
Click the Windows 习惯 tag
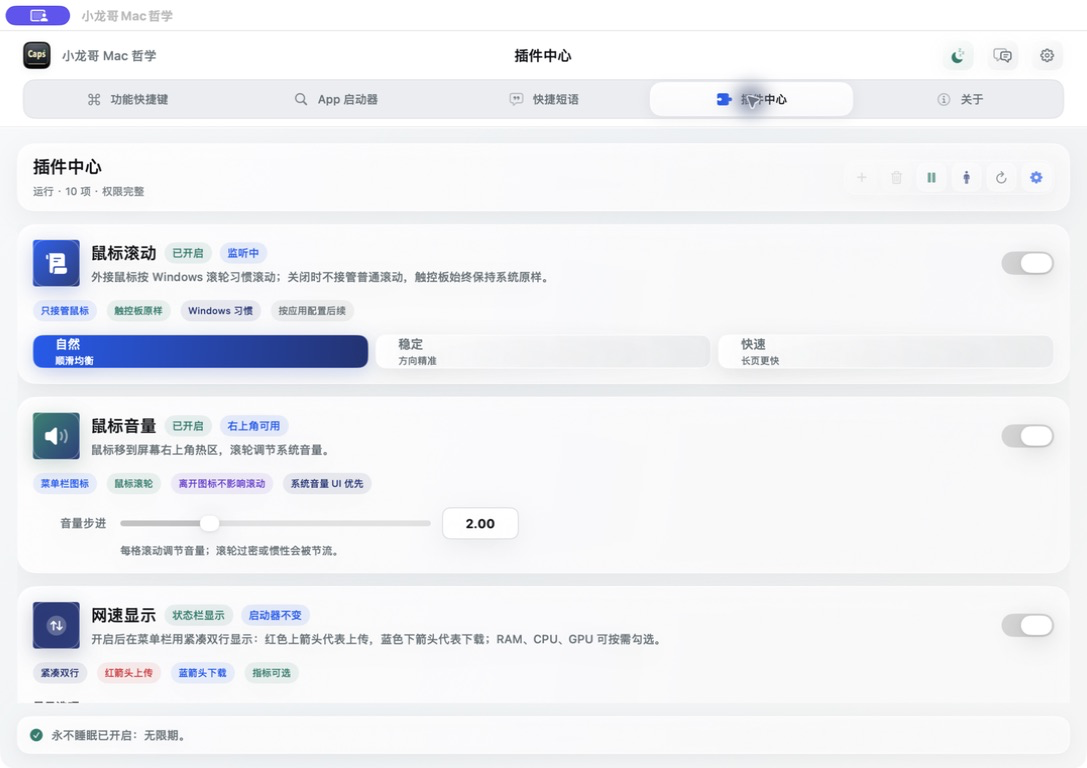220,311
